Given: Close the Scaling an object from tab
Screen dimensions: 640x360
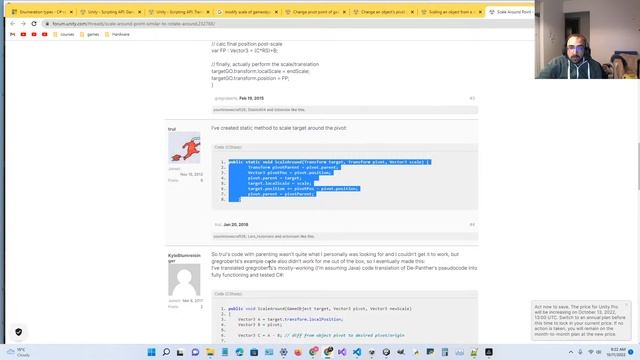Looking at the screenshot, I should (x=480, y=12).
